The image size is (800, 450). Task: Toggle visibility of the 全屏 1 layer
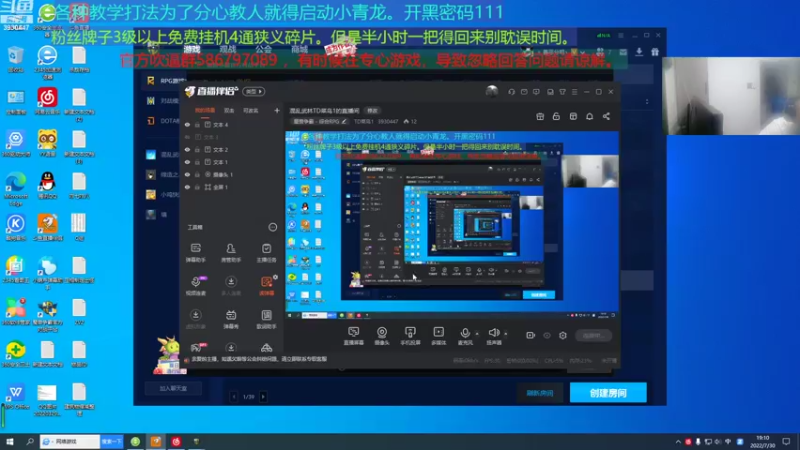point(187,187)
